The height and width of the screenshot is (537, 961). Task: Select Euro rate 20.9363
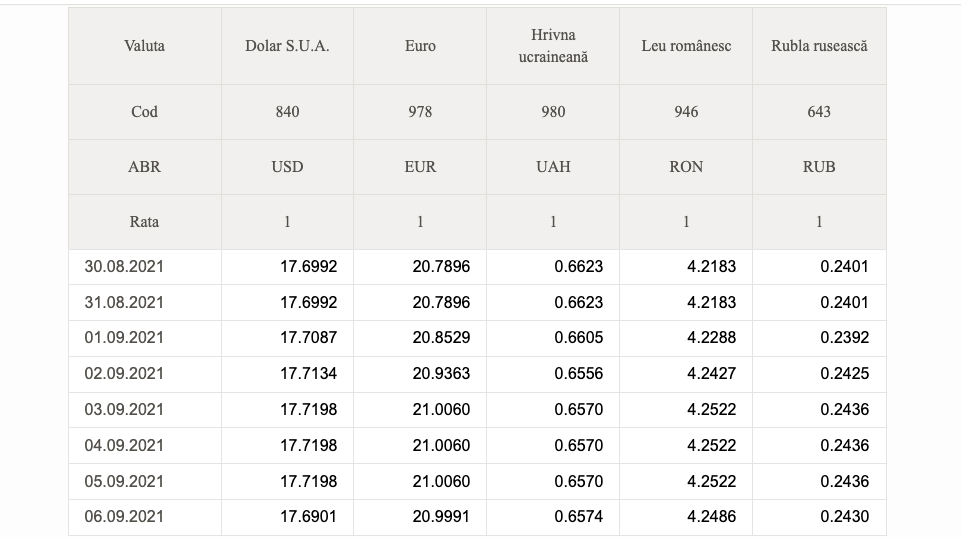tap(441, 373)
